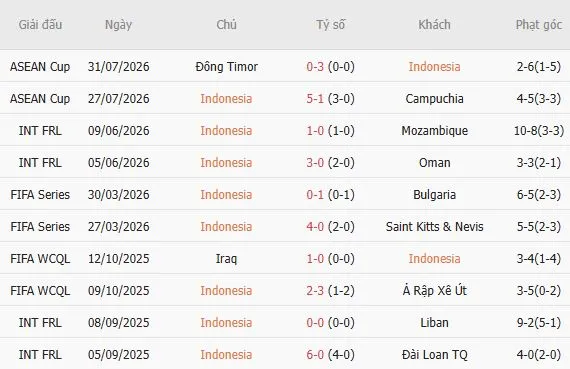Open Indonesia home team on 09/10/2025 row

(x=226, y=291)
